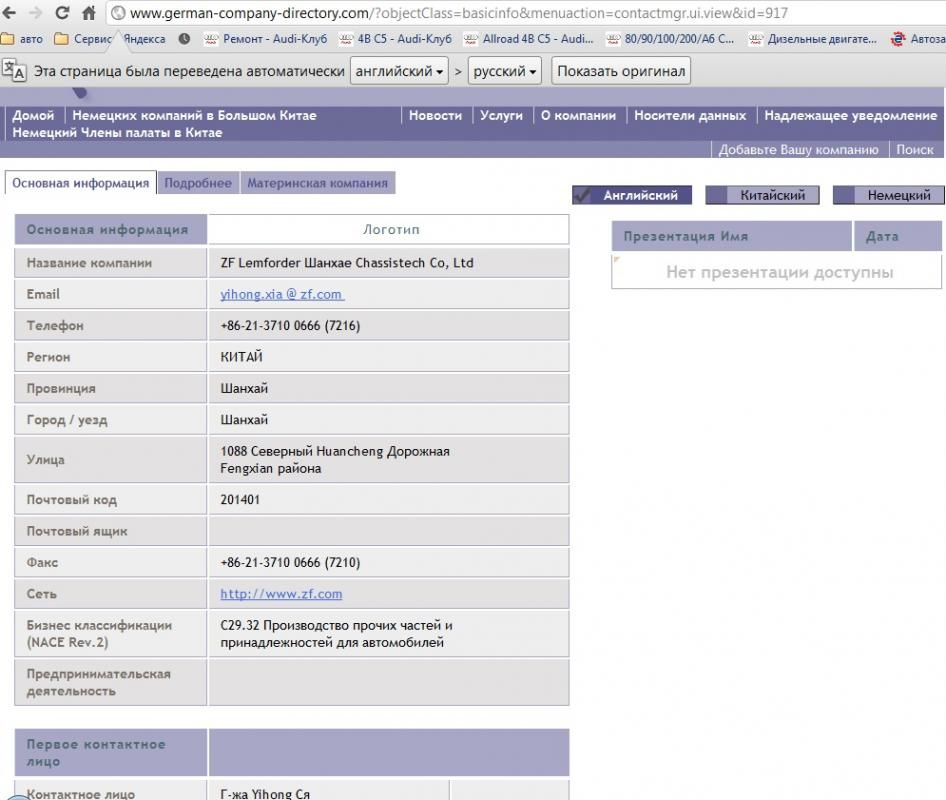
Task: Click 'Презентация Имя' column header
Action: (732, 236)
